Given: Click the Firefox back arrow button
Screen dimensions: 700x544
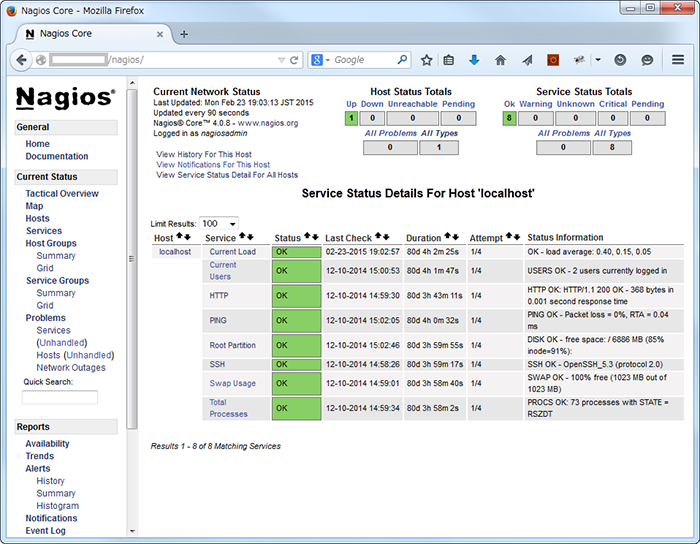Looking at the screenshot, I should (x=22, y=60).
